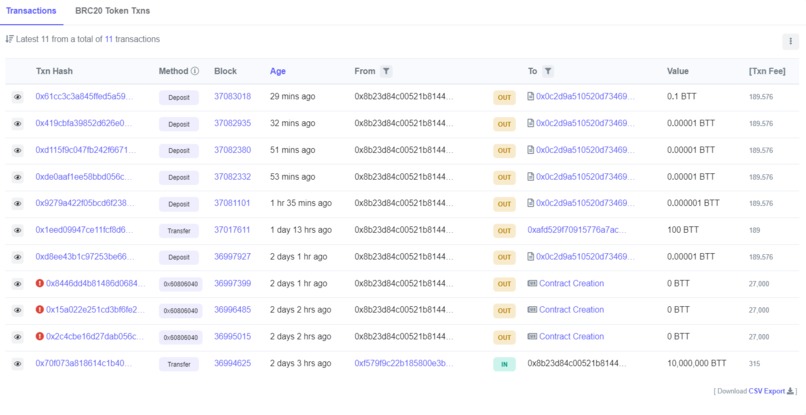Open block 36994625
This screenshot has height=415, width=806.
(232, 363)
